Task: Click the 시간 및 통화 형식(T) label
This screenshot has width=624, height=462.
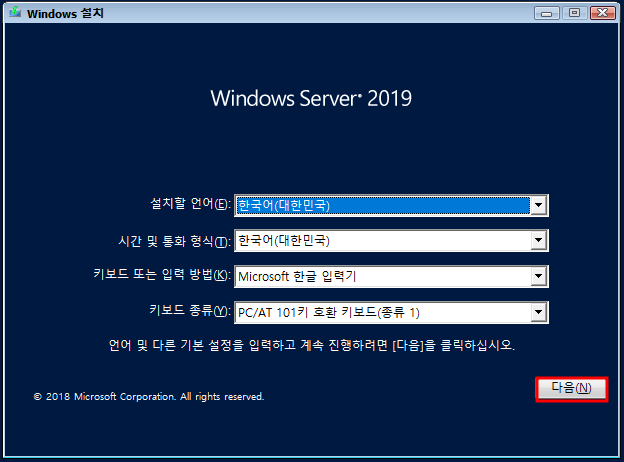Action: [x=174, y=241]
